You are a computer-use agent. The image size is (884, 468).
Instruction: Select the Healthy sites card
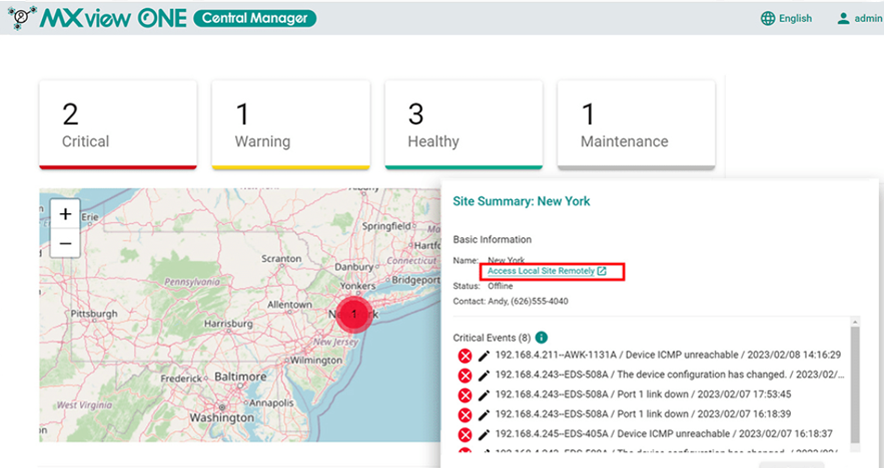click(463, 125)
